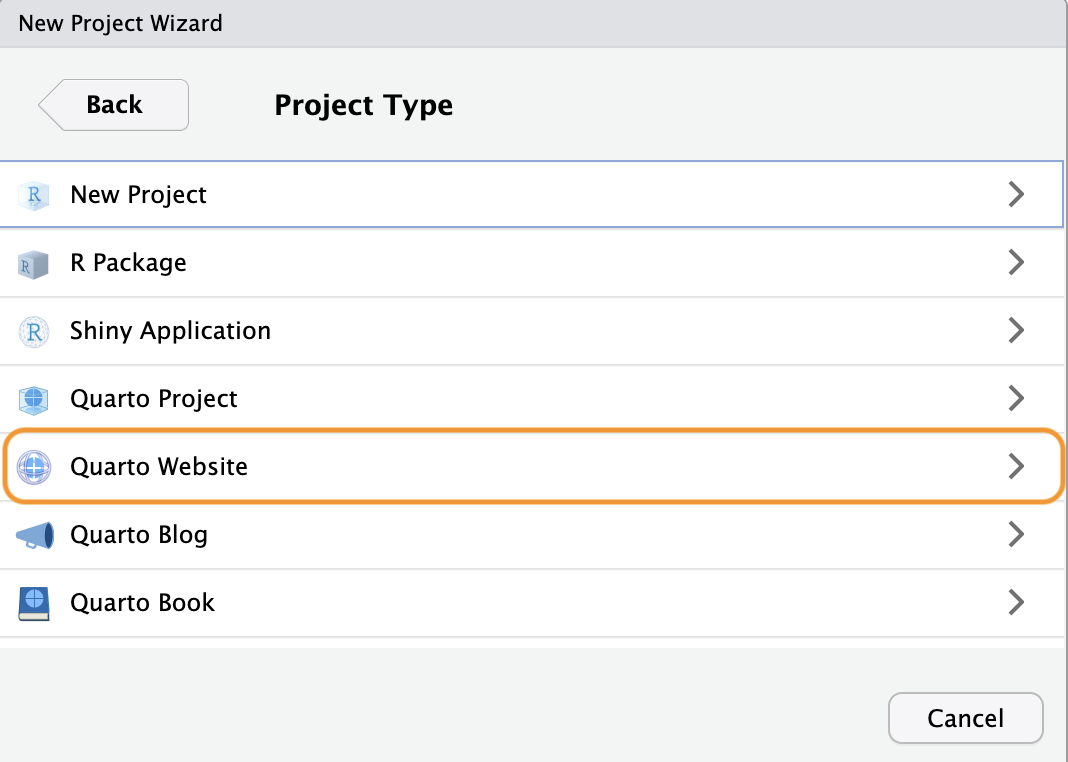Go Back to the previous wizard step

click(x=113, y=104)
